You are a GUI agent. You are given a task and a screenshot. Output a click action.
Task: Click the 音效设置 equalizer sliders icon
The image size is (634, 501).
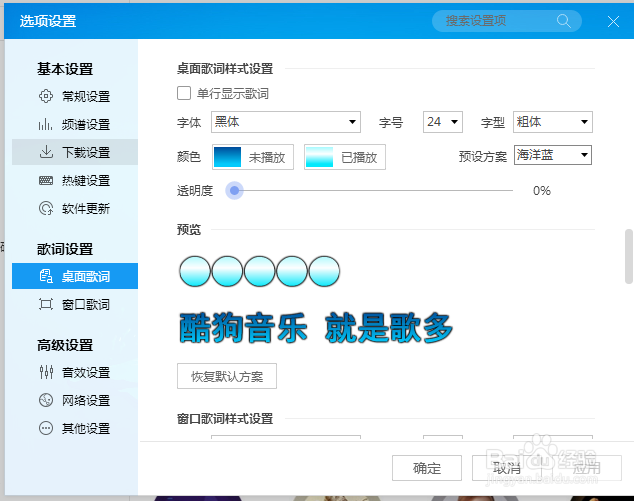click(46, 372)
